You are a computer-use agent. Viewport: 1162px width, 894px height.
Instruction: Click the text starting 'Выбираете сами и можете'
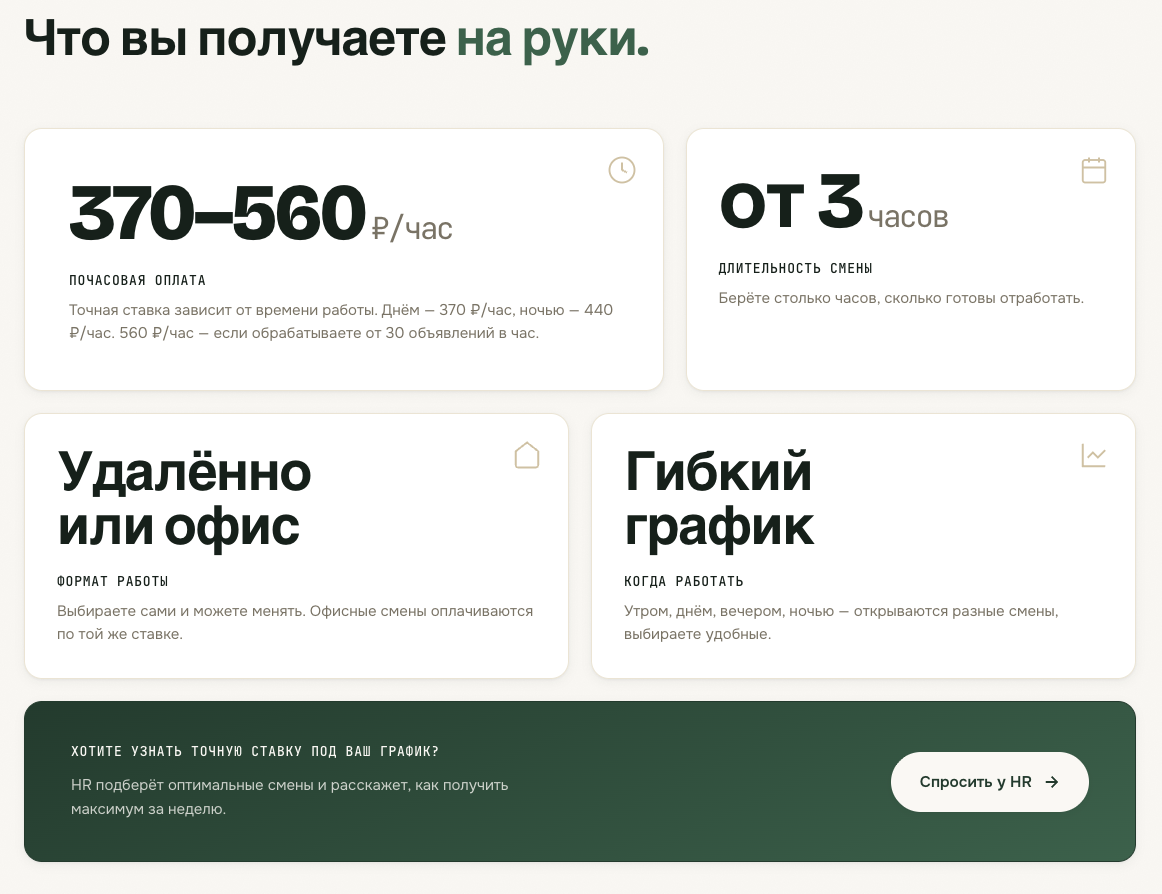[295, 622]
